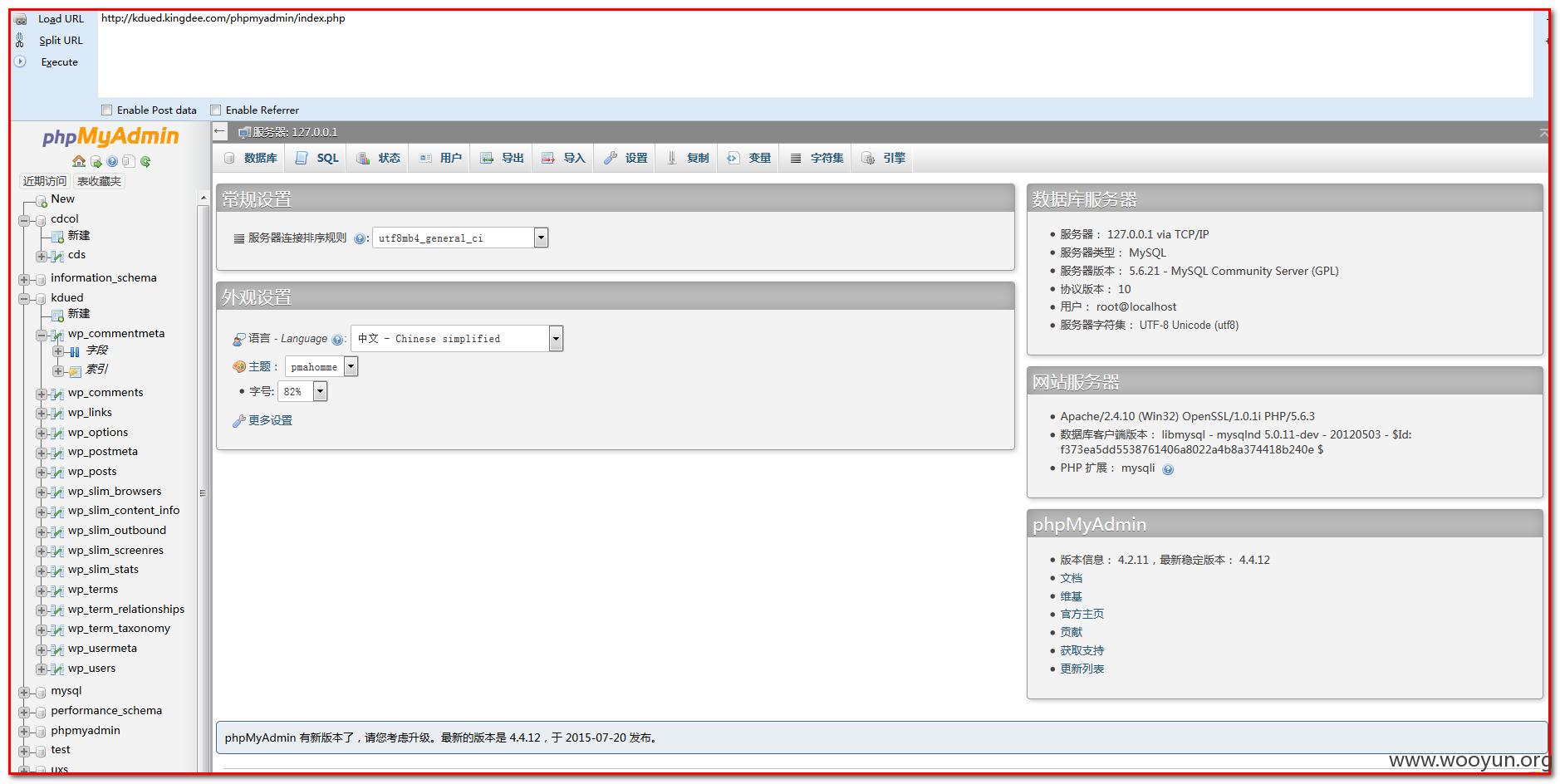Click the mysql database cylinder icon

coord(41,692)
